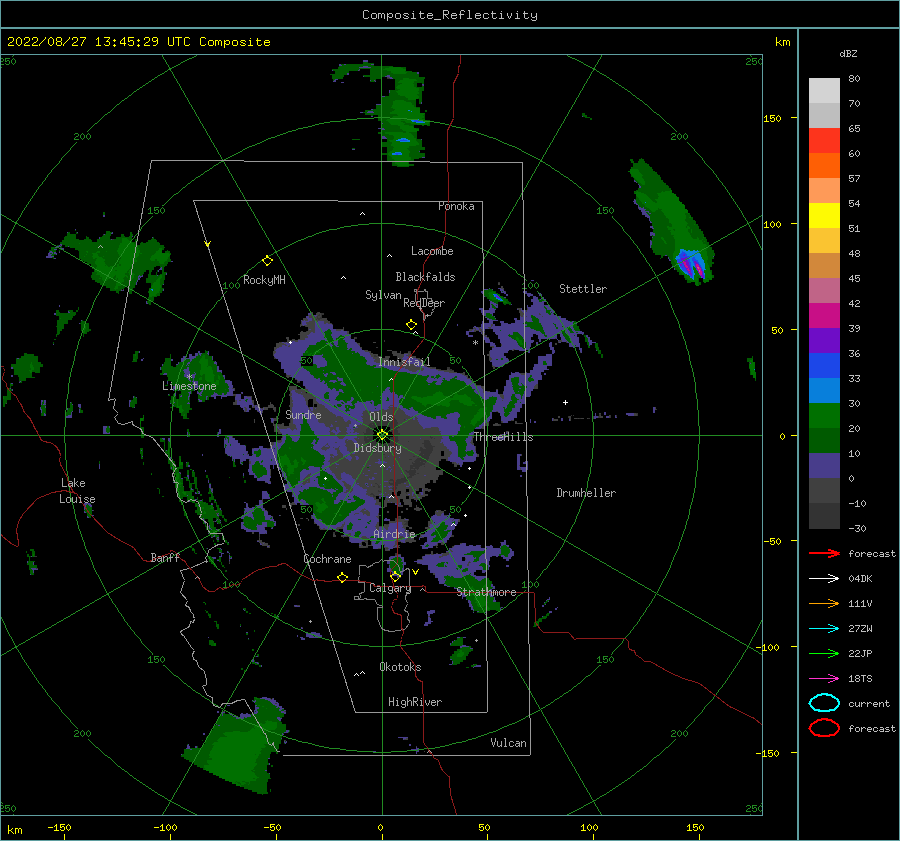The width and height of the screenshot is (900, 841).
Task: Click the orange 111V arrow in legend
Action: pyautogui.click(x=824, y=603)
